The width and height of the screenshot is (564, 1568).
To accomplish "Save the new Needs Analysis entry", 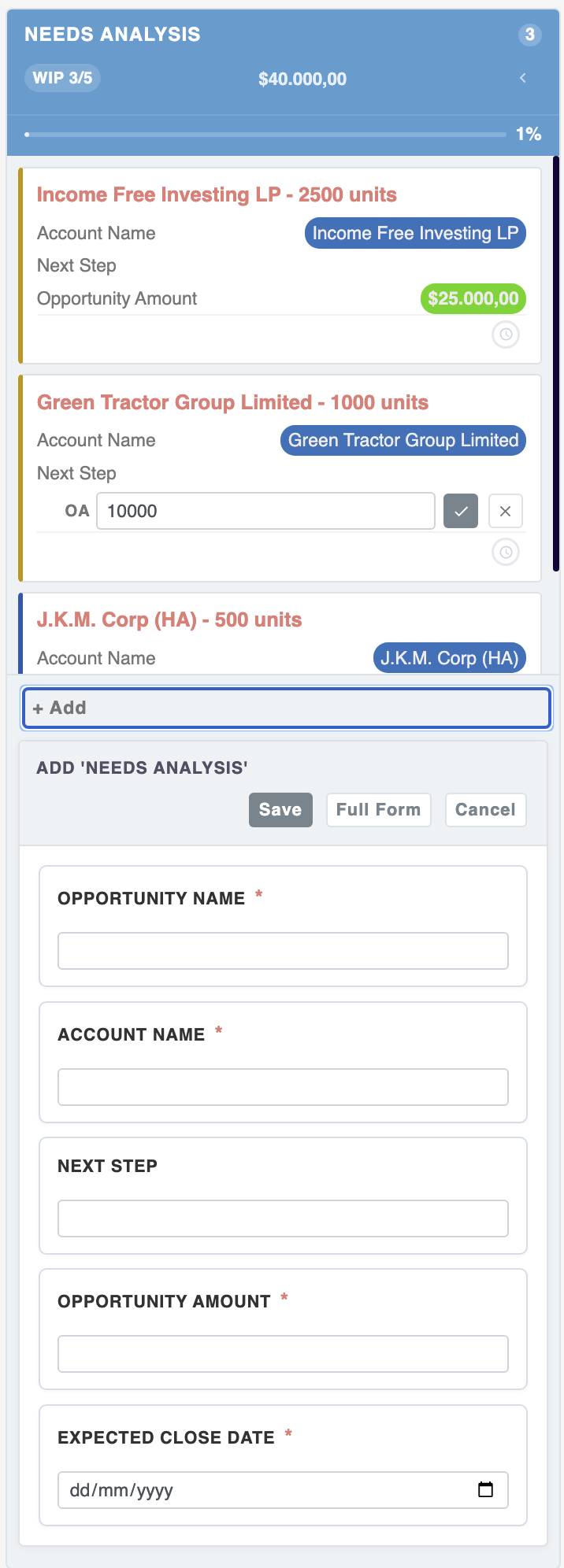I will tap(280, 810).
